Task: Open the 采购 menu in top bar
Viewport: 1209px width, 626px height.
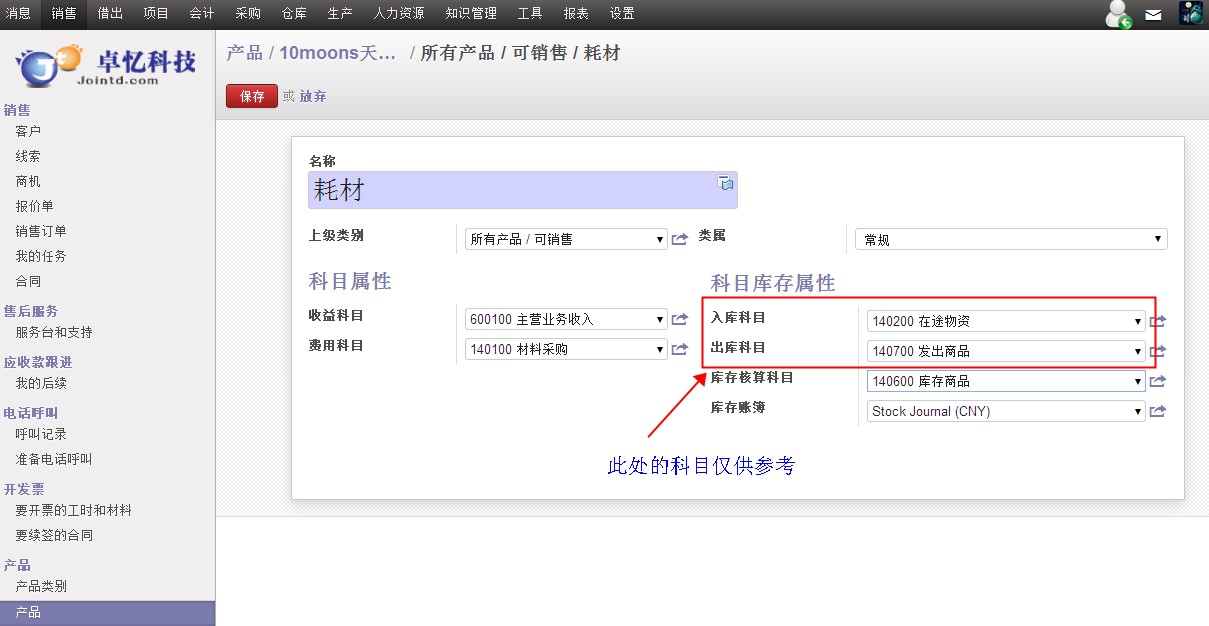Action: 248,13
